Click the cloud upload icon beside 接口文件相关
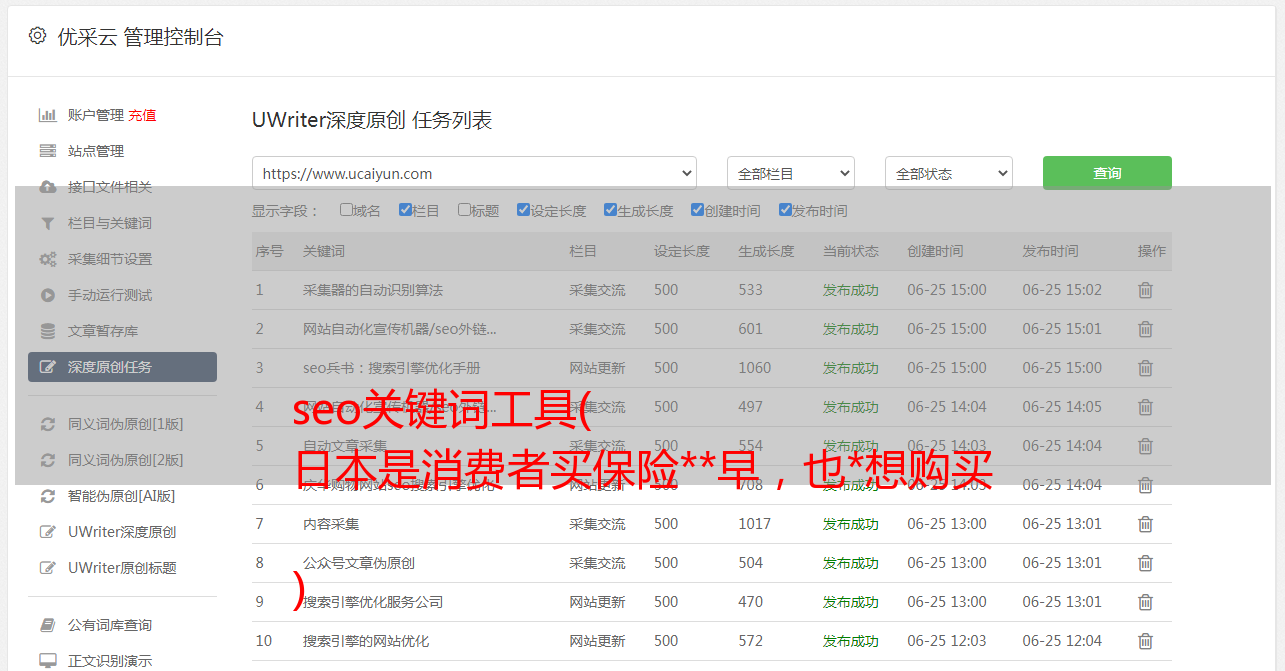 point(47,187)
